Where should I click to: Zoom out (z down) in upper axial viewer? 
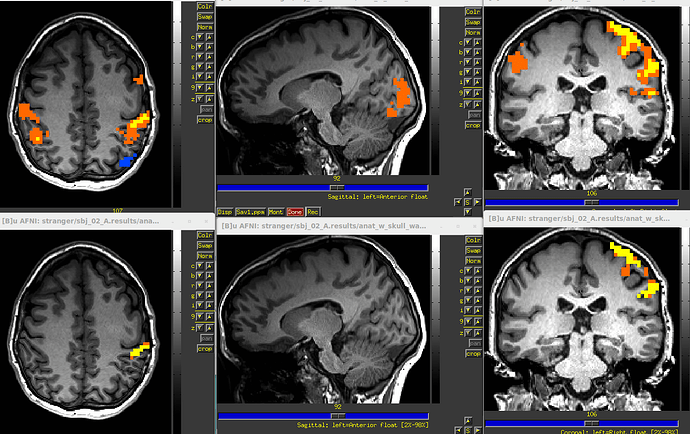(x=200, y=99)
